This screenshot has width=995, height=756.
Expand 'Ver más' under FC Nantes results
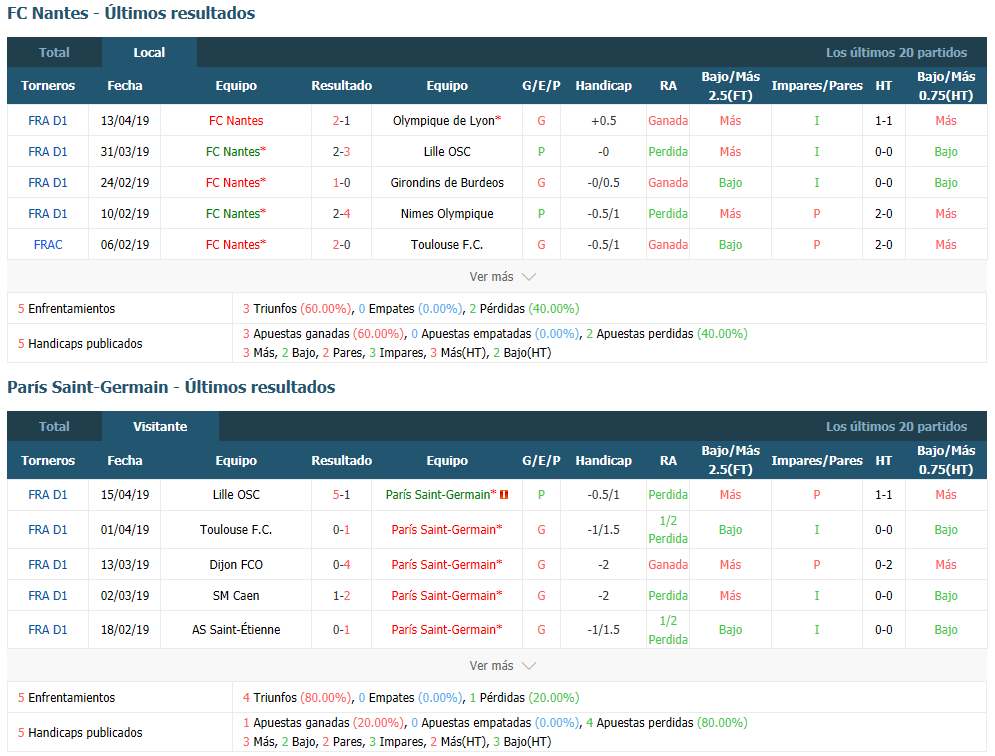[x=503, y=277]
